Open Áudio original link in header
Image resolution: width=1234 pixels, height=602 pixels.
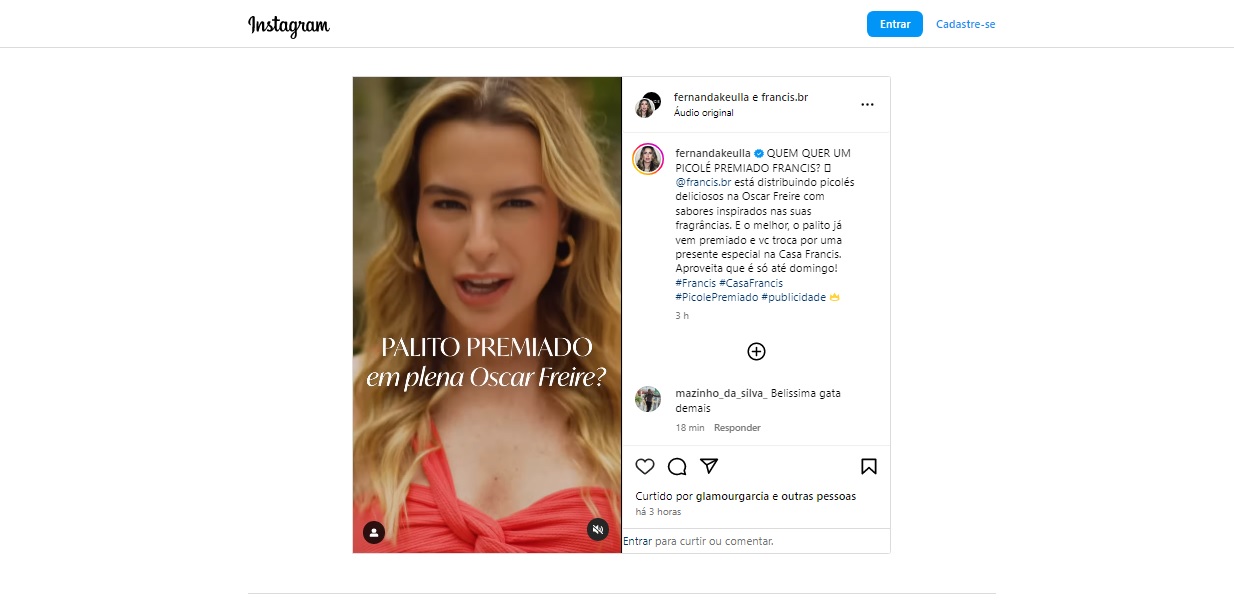[704, 113]
